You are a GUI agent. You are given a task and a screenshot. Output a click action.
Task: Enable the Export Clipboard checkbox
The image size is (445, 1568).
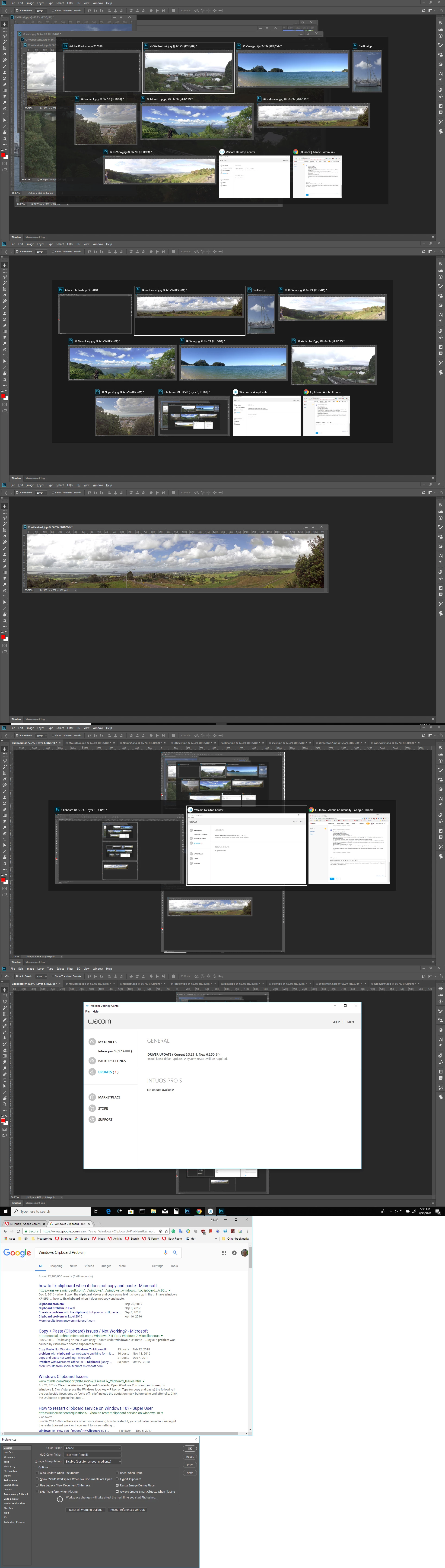[x=117, y=1479]
